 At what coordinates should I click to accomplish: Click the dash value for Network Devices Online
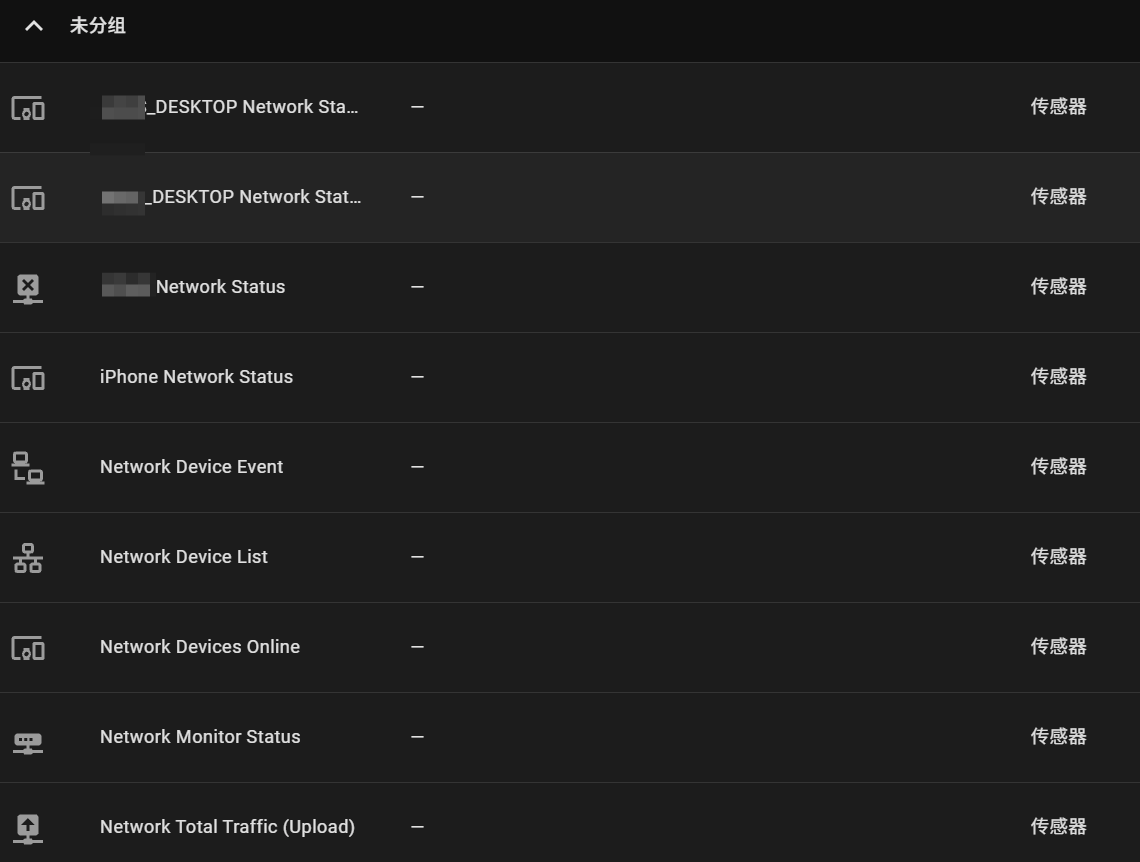417,647
